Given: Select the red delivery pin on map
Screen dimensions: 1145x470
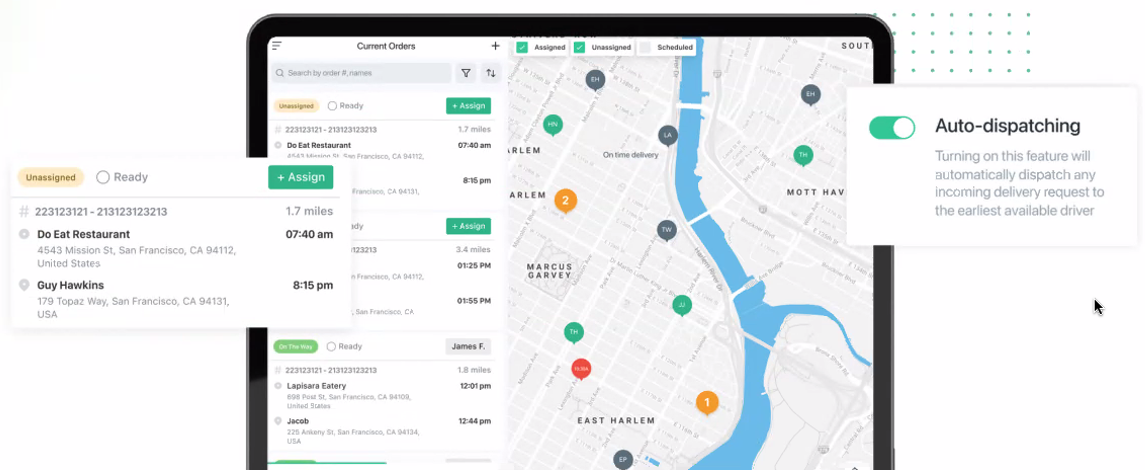Looking at the screenshot, I should [x=581, y=369].
